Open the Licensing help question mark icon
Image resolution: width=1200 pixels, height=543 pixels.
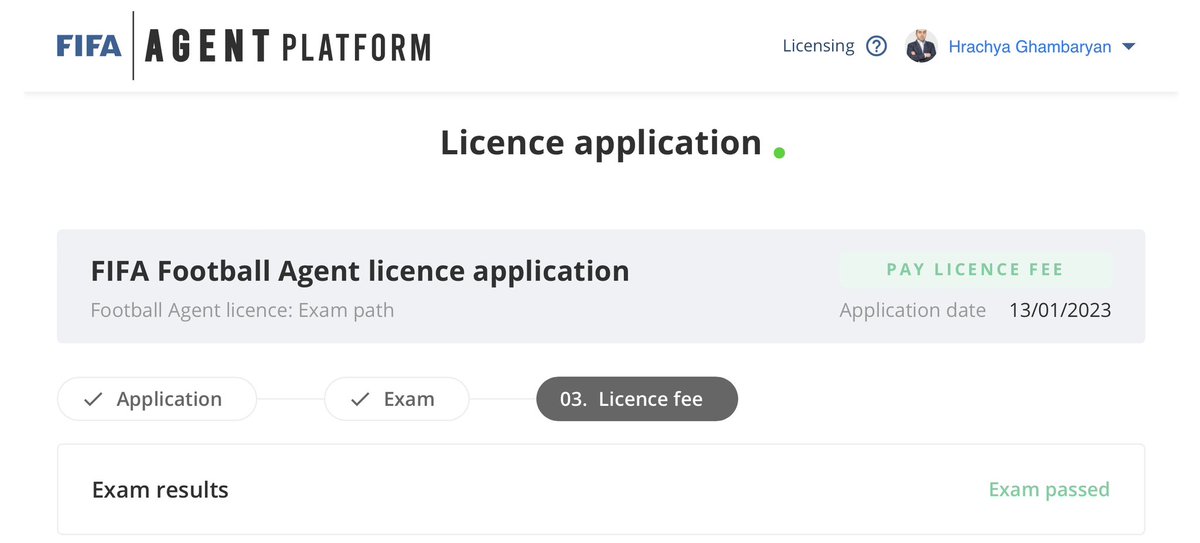[x=876, y=46]
